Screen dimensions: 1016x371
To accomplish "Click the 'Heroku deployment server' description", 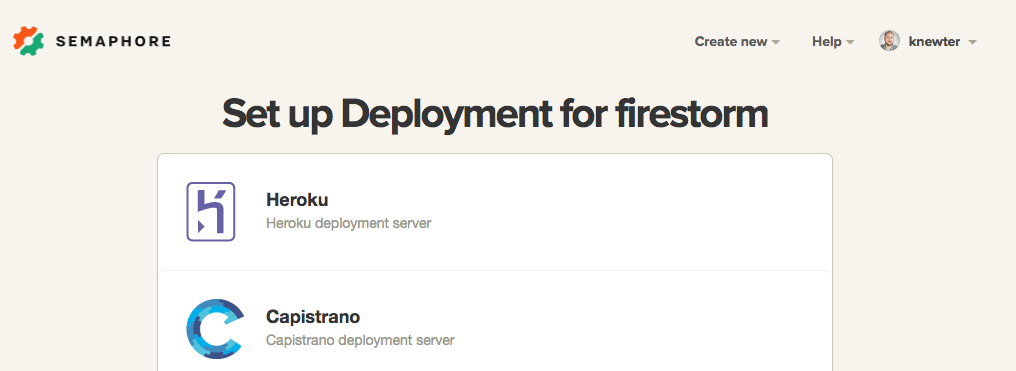I will coord(349,223).
